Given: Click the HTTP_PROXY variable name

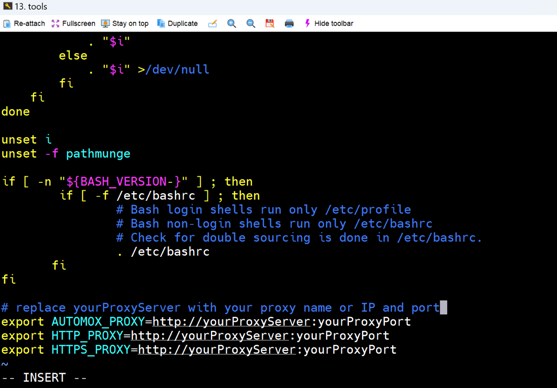Looking at the screenshot, I should click(87, 336).
